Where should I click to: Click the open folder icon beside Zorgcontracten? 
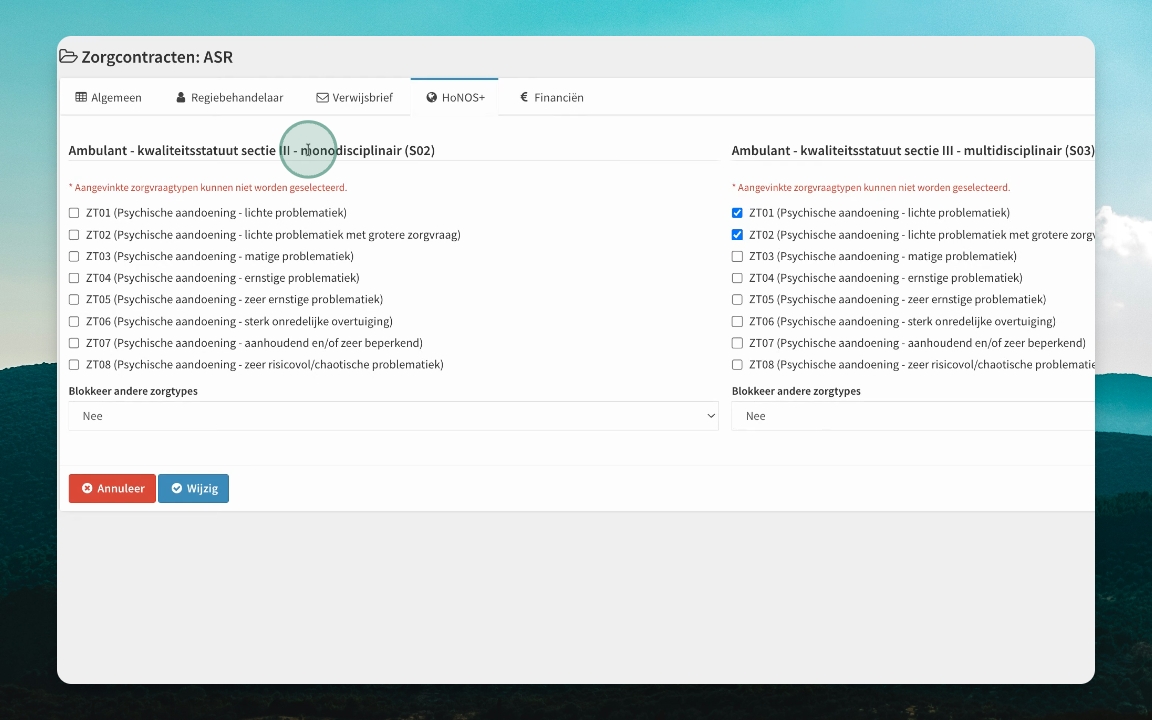point(68,57)
